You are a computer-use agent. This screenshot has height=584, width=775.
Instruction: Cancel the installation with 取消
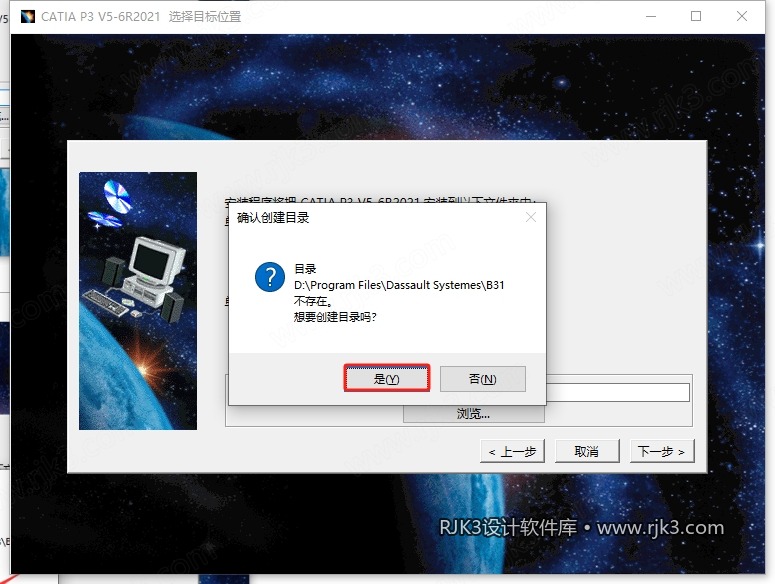point(587,451)
